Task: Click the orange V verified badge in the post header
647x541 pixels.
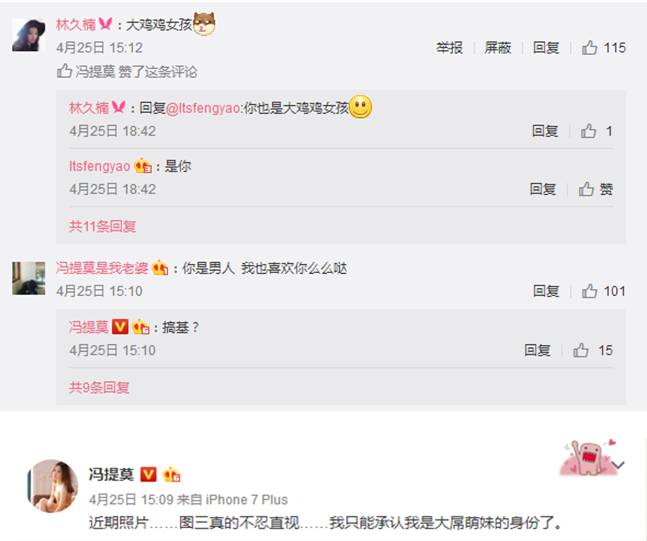Action: pos(149,474)
